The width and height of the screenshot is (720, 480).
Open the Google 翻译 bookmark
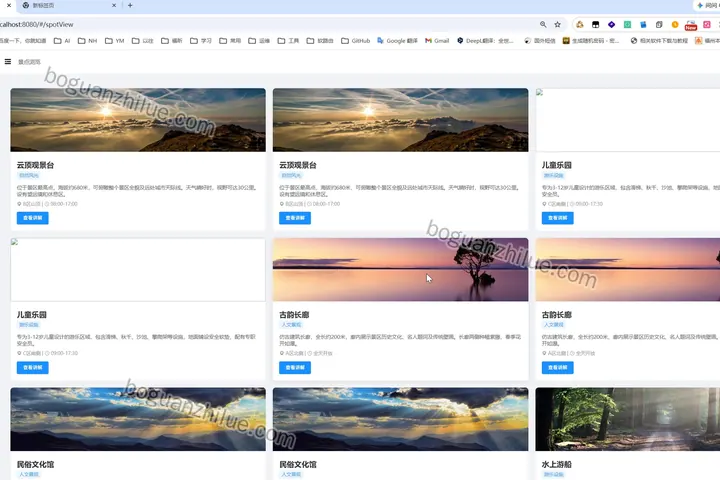[x=398, y=41]
